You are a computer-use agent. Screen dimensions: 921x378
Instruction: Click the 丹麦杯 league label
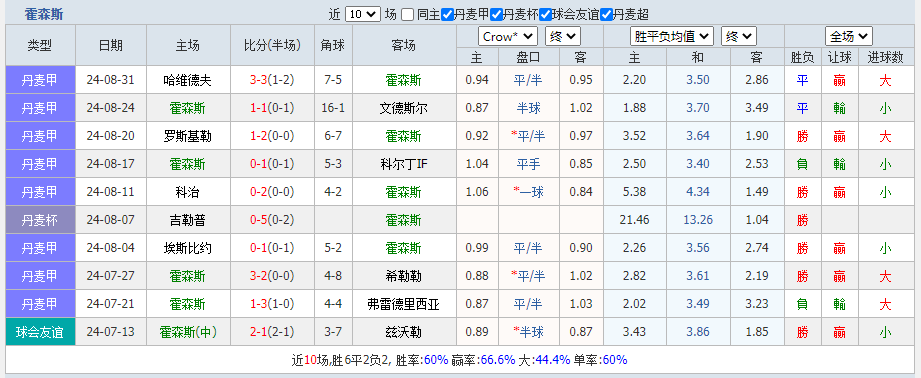coord(40,221)
